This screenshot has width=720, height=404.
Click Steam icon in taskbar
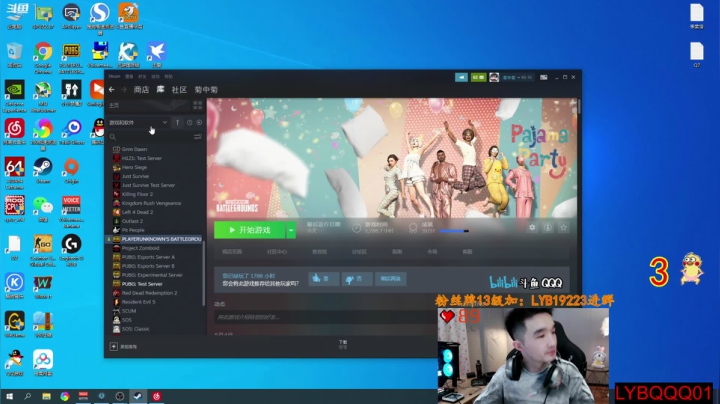[137, 396]
